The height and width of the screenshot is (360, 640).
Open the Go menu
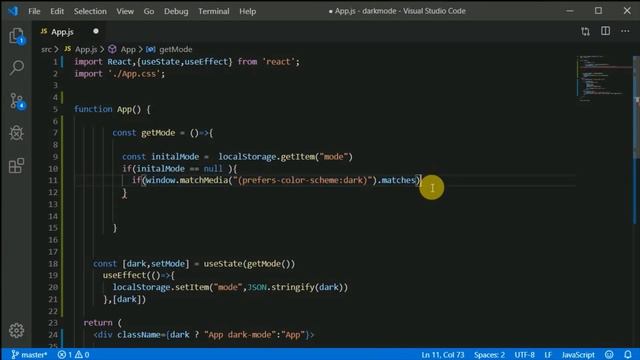tap(149, 11)
